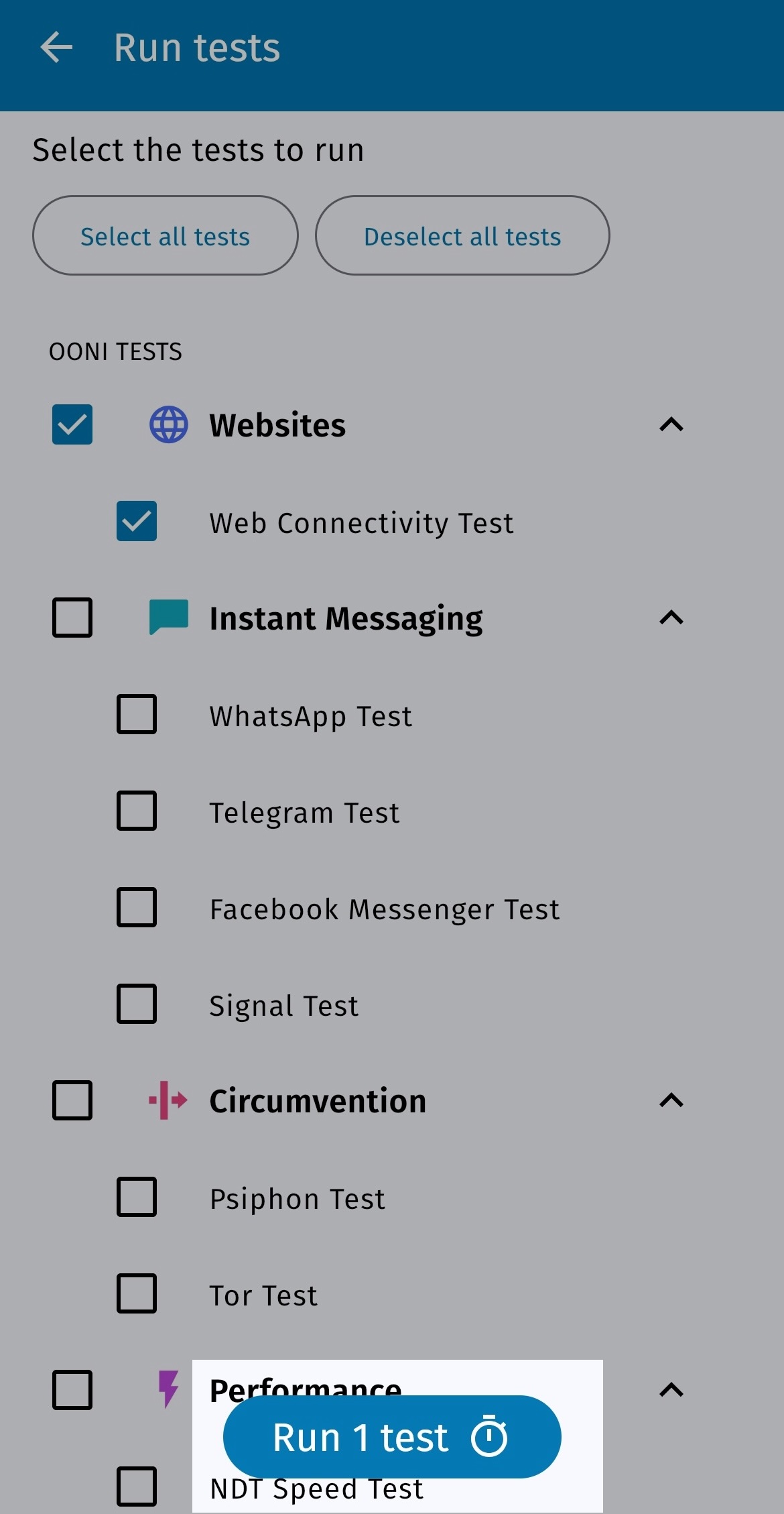Uncheck the Web Connectivity Test checkbox
The height and width of the screenshot is (1514, 784).
(x=137, y=521)
